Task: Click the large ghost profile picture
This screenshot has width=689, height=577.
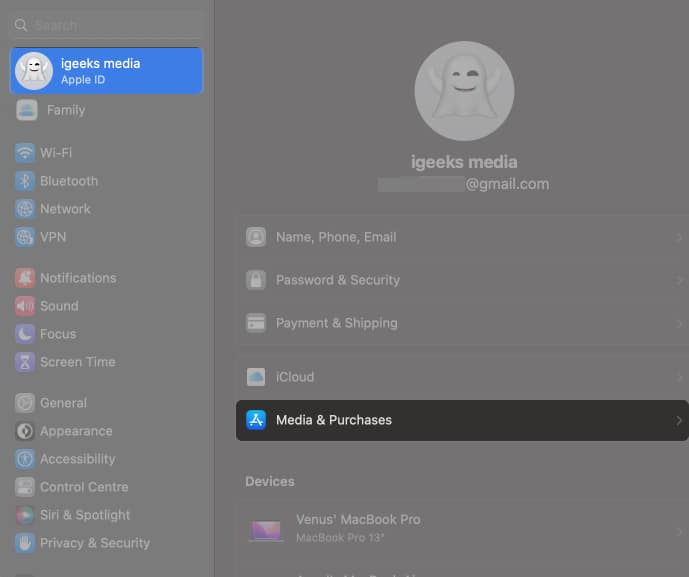Action: (x=464, y=91)
